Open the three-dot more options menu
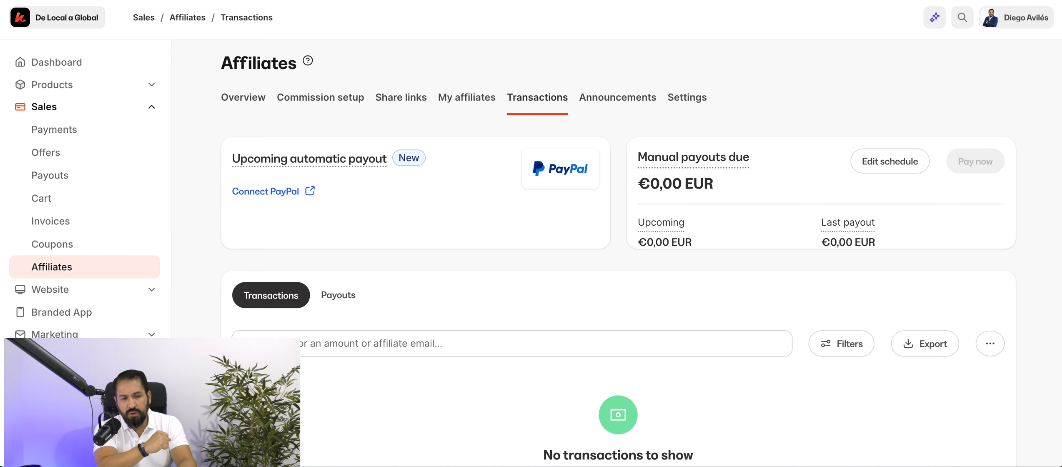Image resolution: width=1062 pixels, height=467 pixels. (990, 343)
